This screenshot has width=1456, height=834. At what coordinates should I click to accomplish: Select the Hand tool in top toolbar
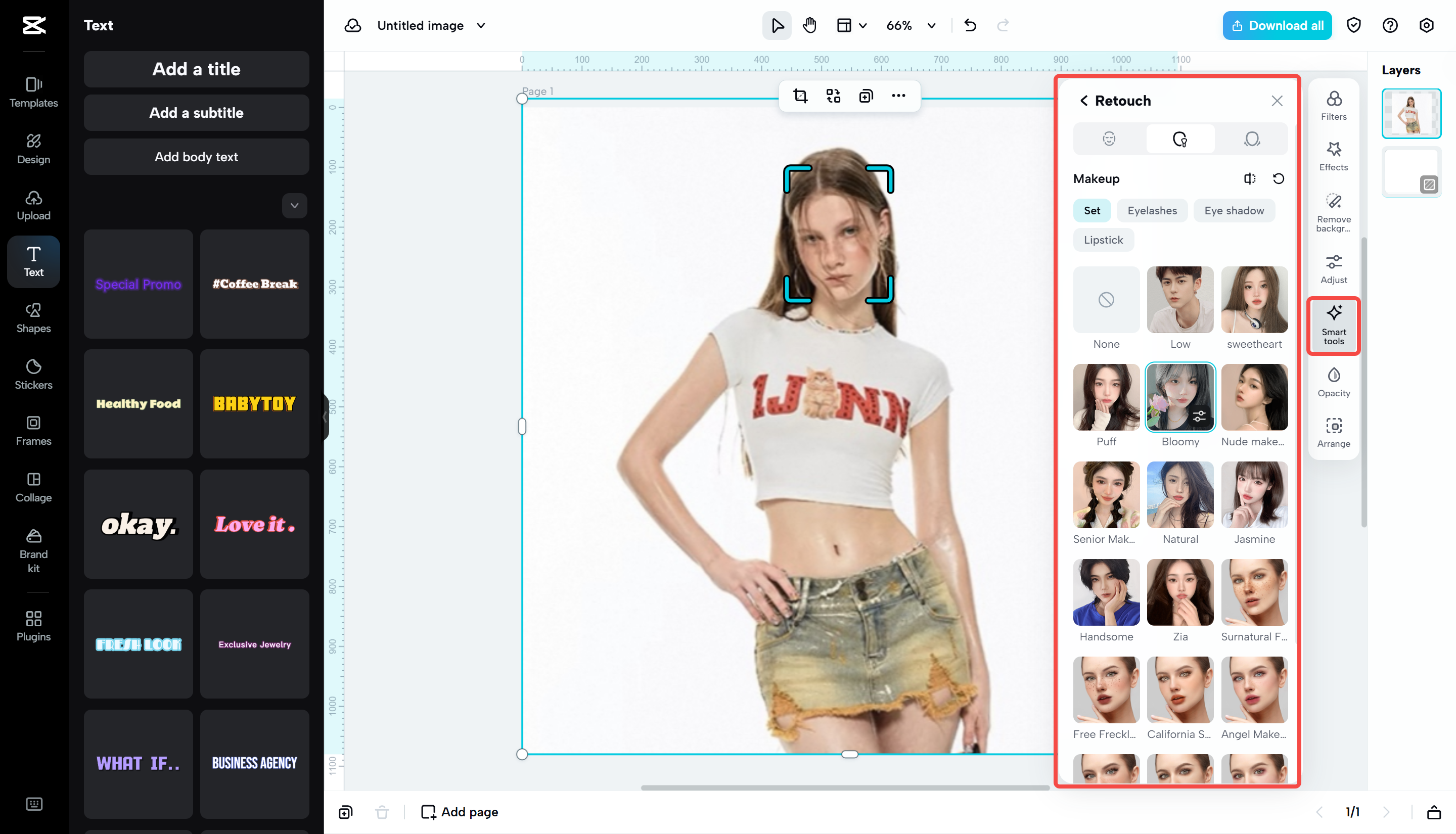tap(809, 25)
